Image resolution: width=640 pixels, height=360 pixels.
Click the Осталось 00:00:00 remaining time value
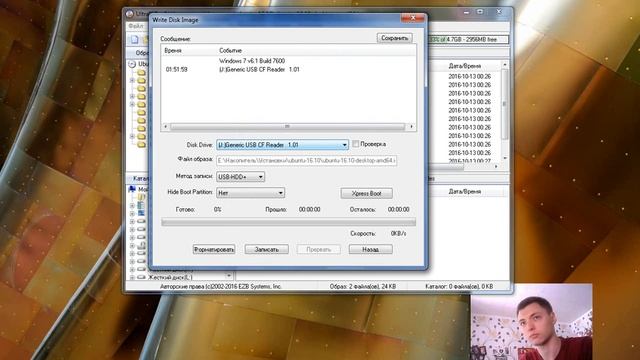point(398,209)
